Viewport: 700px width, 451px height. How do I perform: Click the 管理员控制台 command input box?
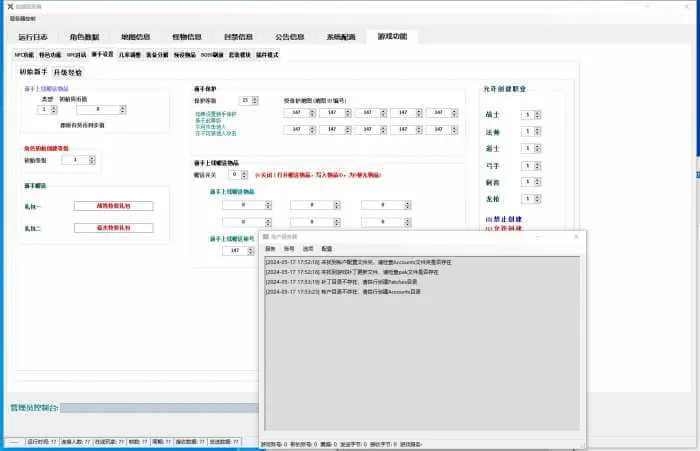click(x=159, y=408)
